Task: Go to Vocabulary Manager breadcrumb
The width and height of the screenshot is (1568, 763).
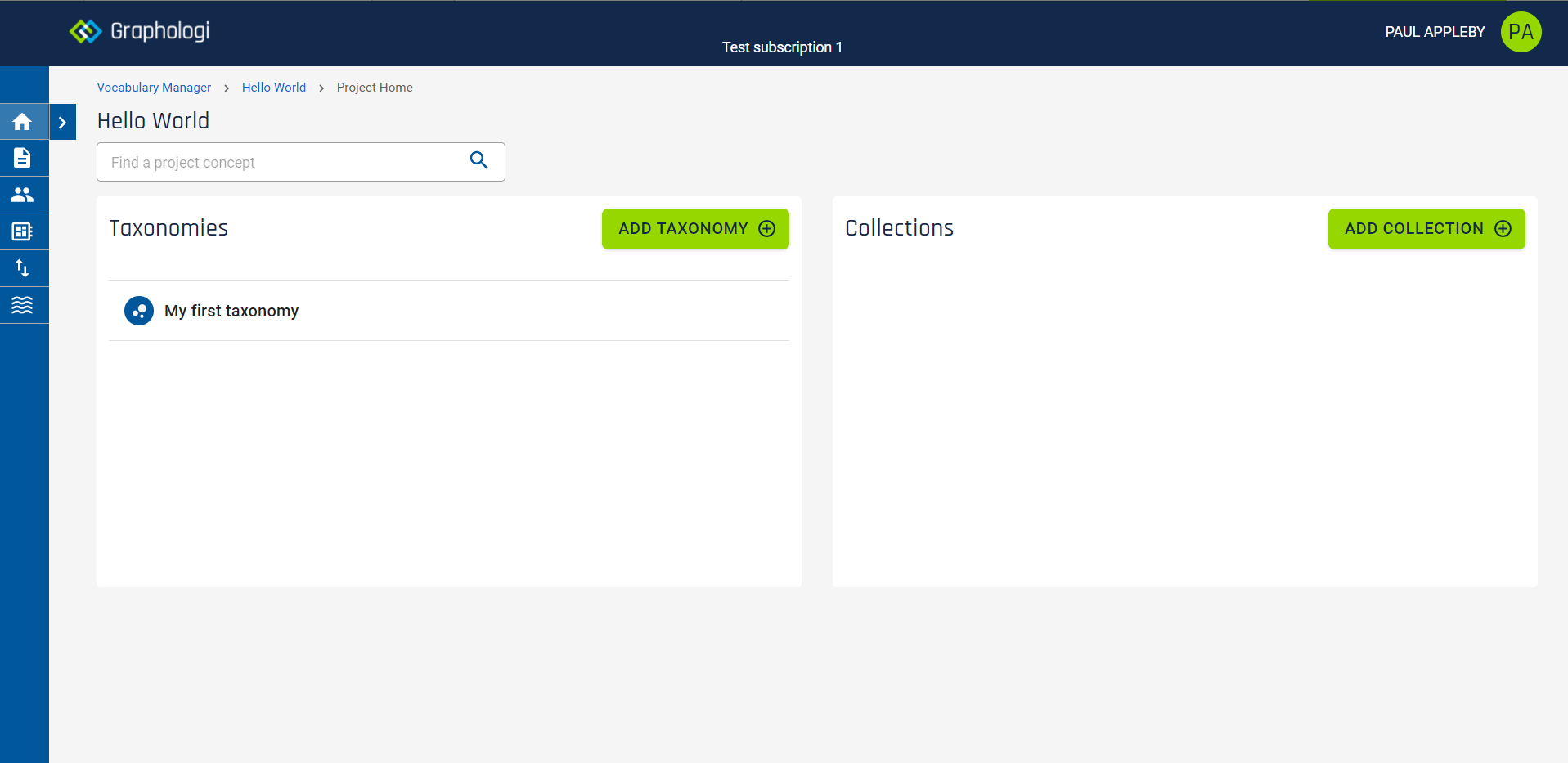Action: pyautogui.click(x=154, y=88)
